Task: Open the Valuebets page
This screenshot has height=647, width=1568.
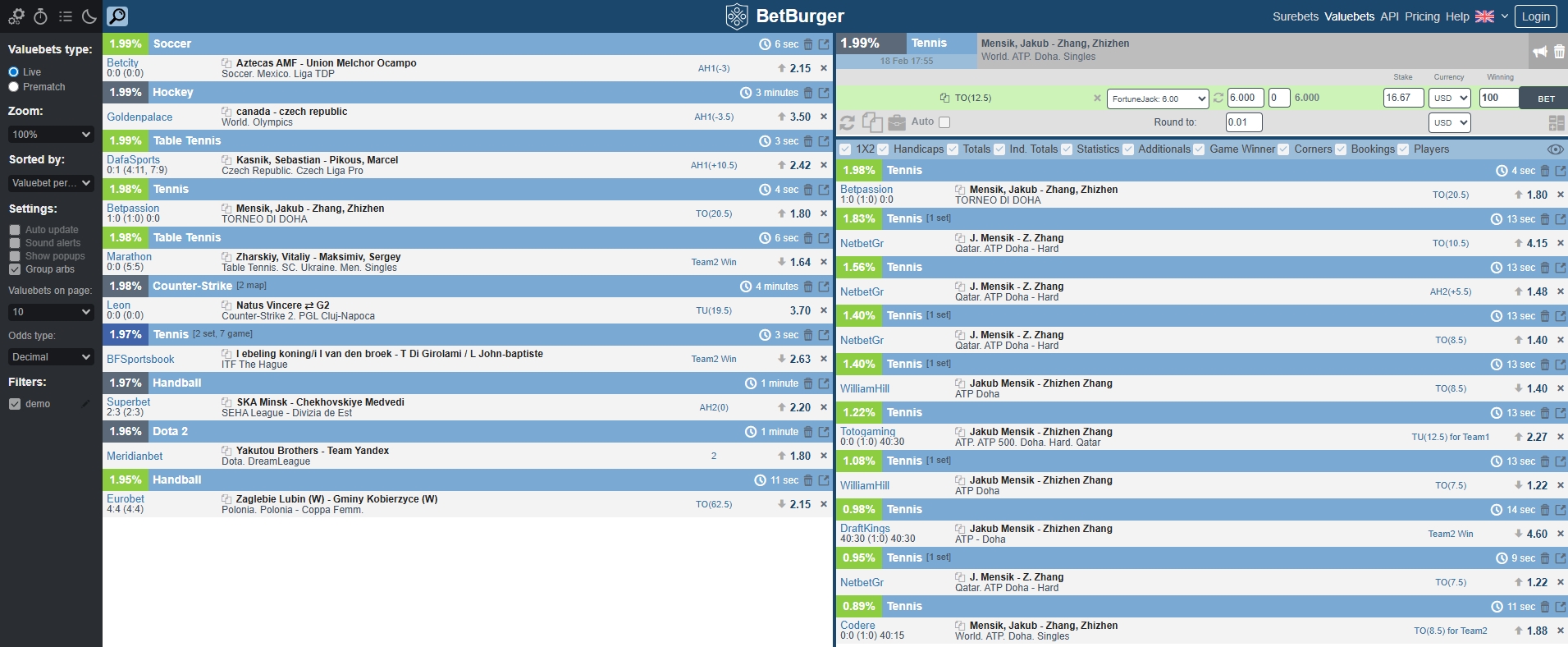Action: (1349, 16)
